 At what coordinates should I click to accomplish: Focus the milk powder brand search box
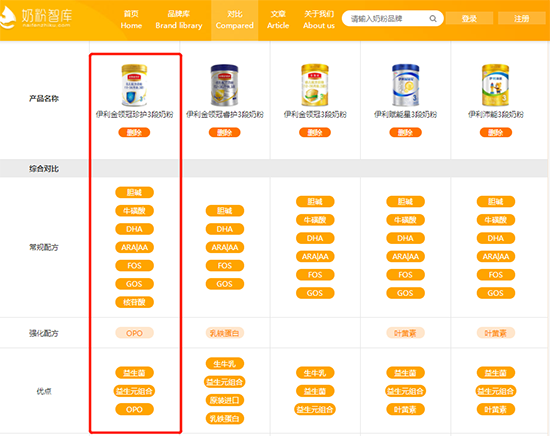[x=392, y=19]
